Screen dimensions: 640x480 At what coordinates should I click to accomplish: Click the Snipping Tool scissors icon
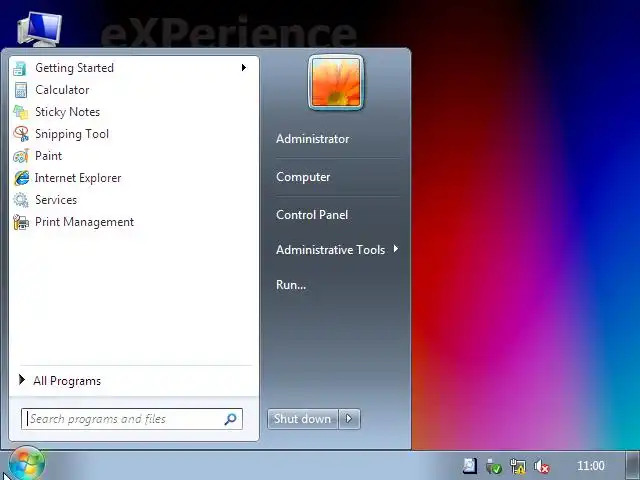(x=20, y=134)
